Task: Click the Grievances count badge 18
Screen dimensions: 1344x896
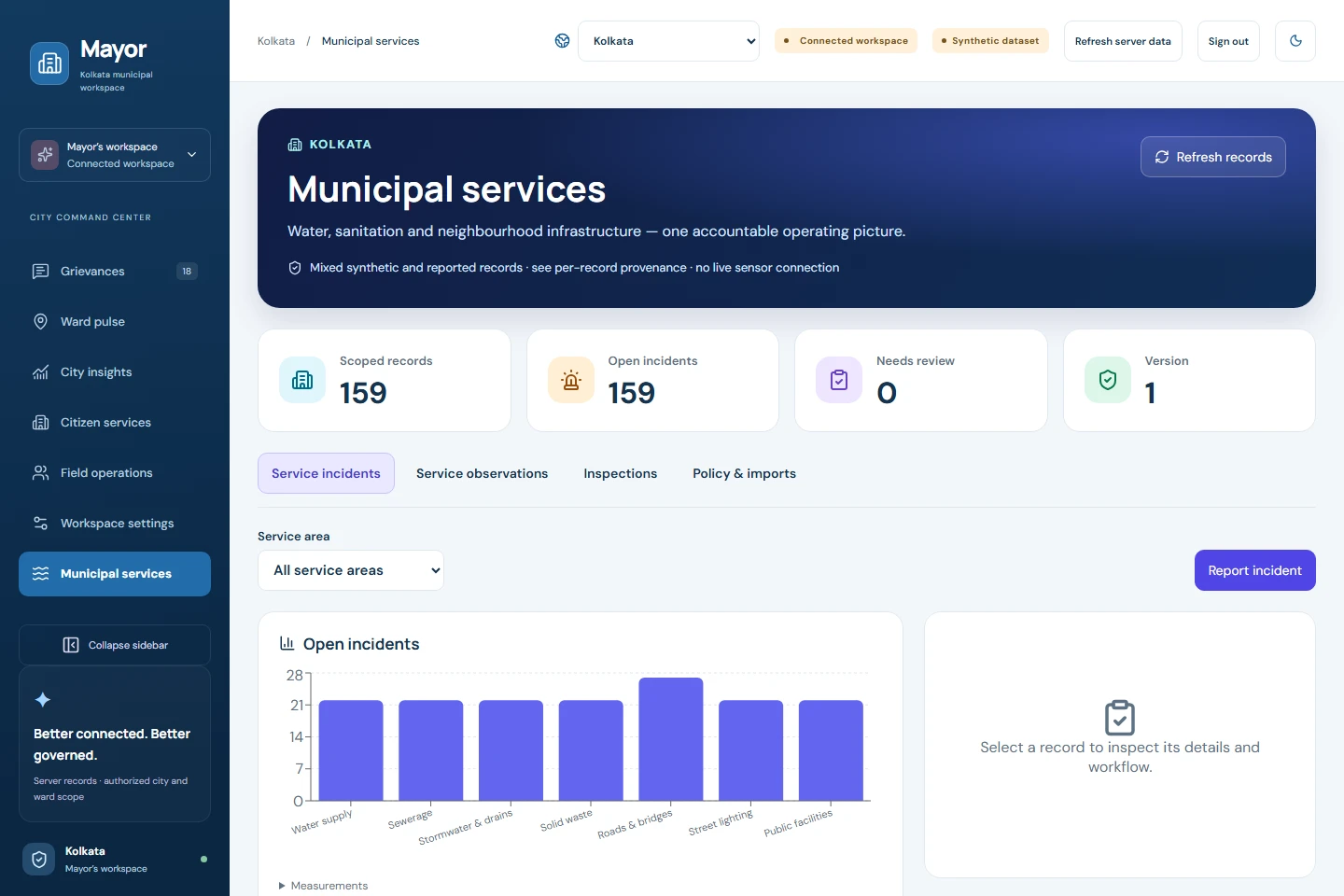Action: pyautogui.click(x=187, y=272)
